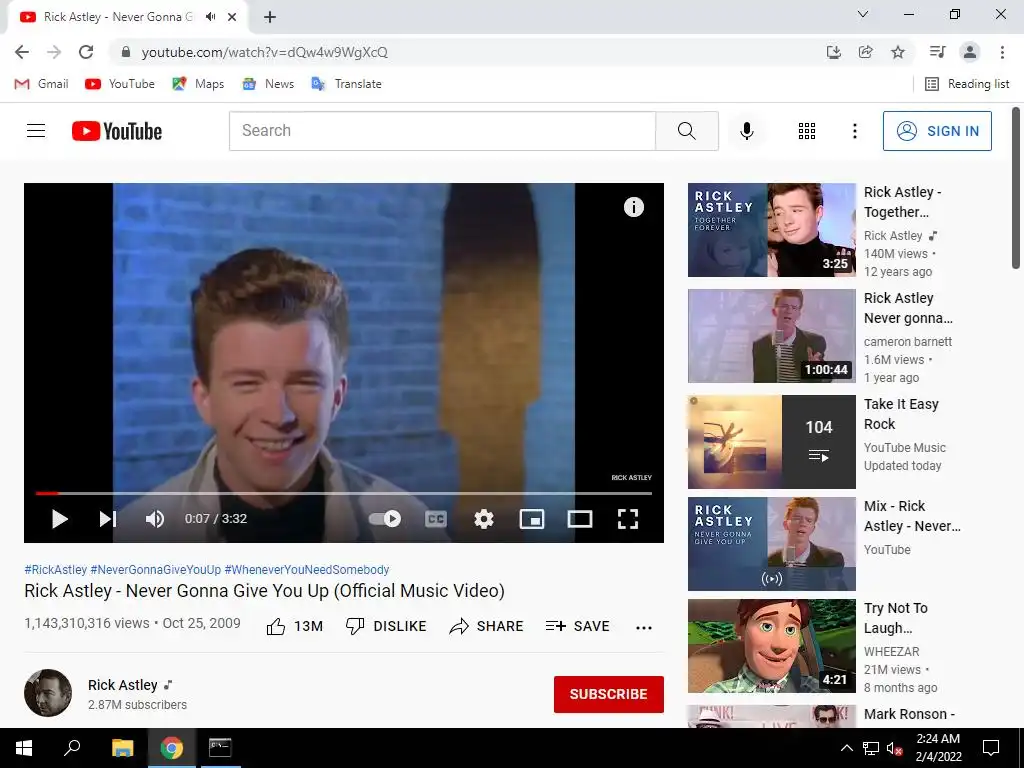This screenshot has height=768, width=1024.
Task: Open player settings gear
Action: (x=484, y=519)
